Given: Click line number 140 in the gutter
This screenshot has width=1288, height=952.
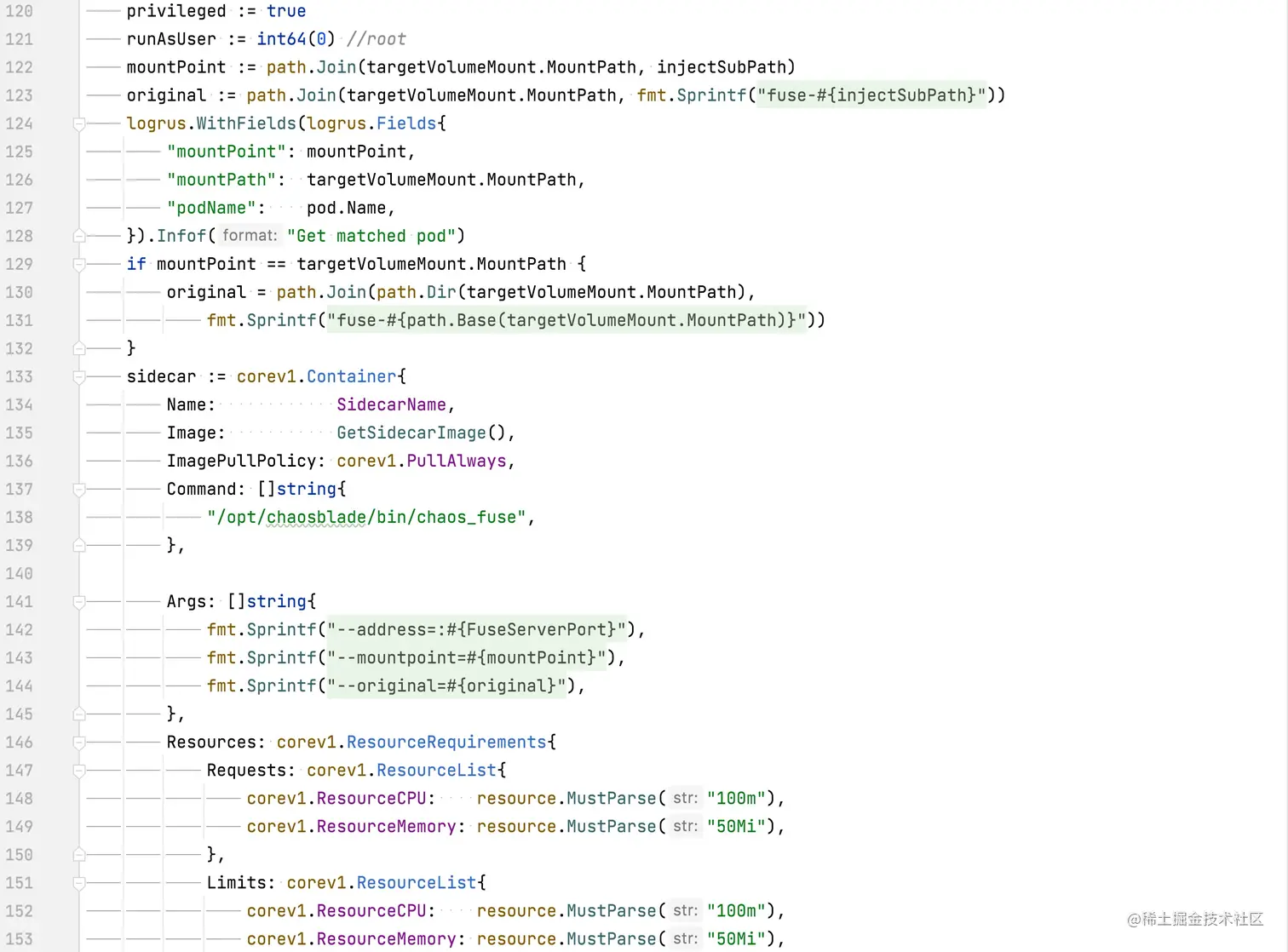Looking at the screenshot, I should (19, 573).
